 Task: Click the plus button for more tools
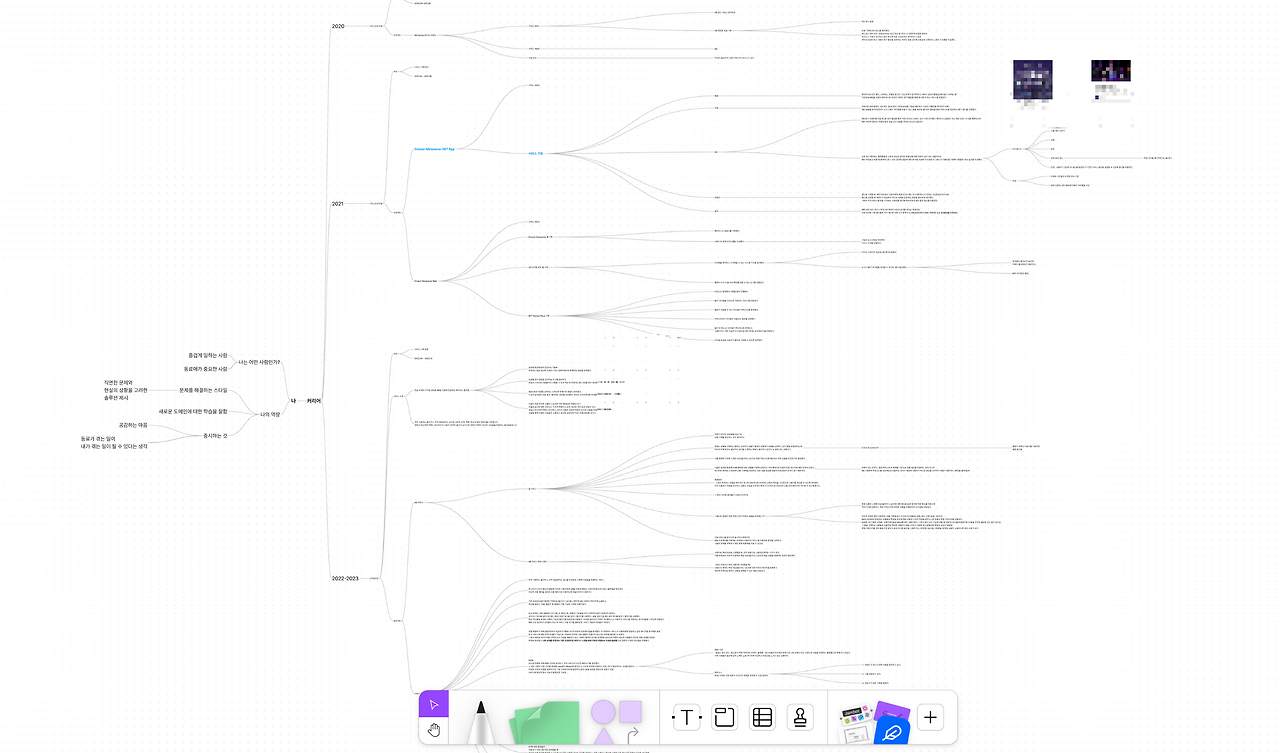(x=931, y=717)
